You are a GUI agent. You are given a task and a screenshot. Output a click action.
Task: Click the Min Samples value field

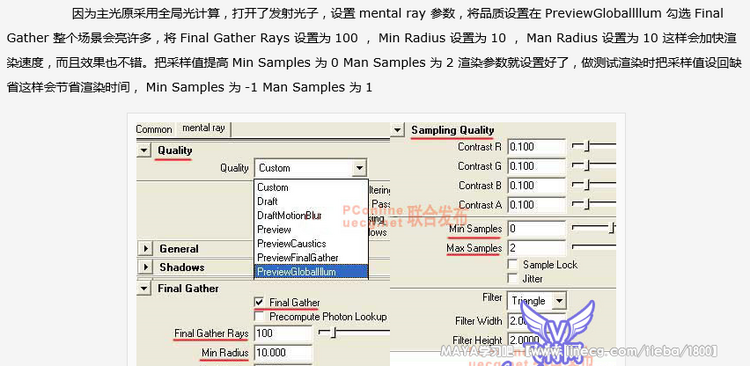point(537,229)
